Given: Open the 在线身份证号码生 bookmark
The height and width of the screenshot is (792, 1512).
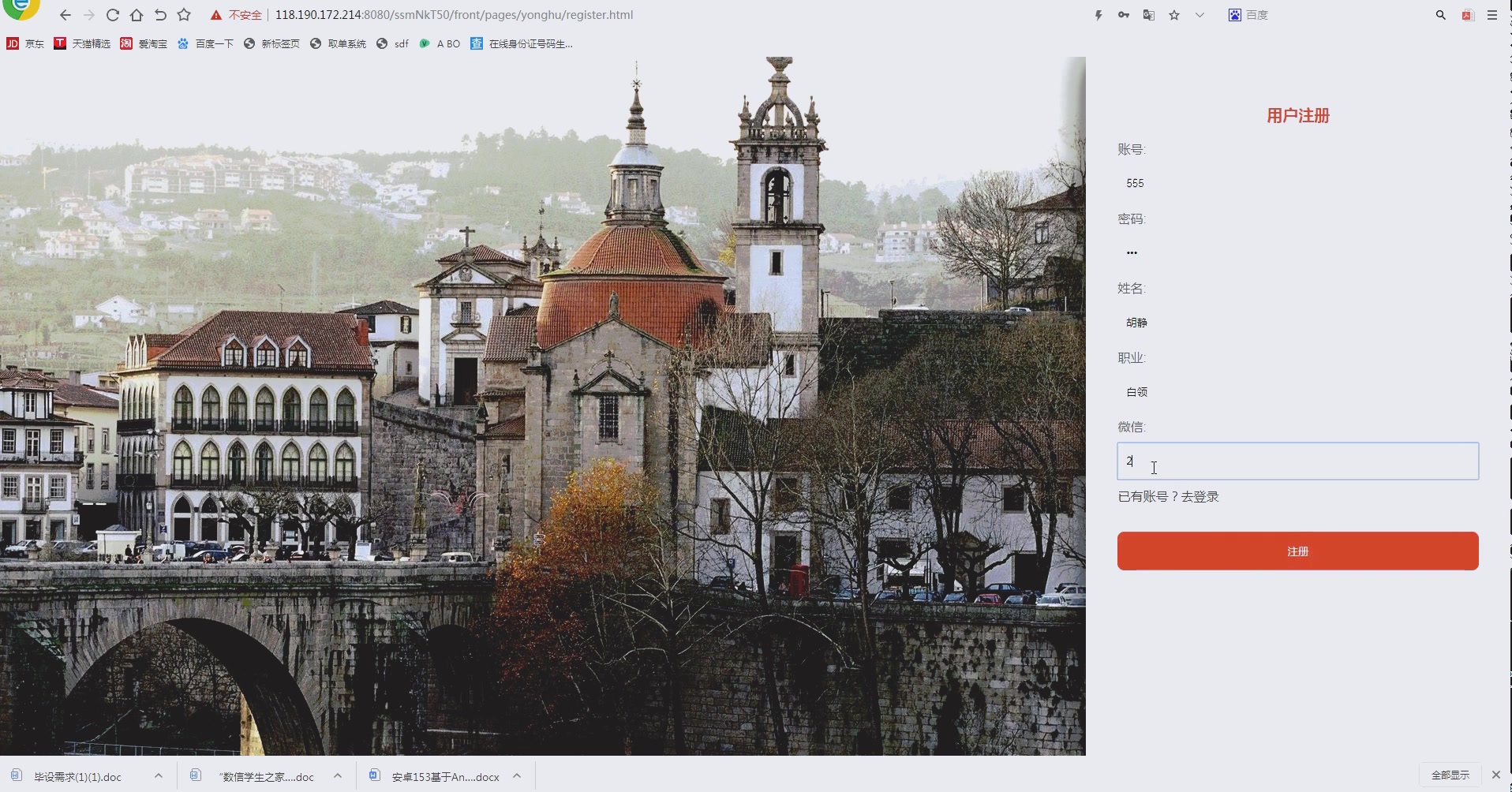Looking at the screenshot, I should click(x=521, y=43).
